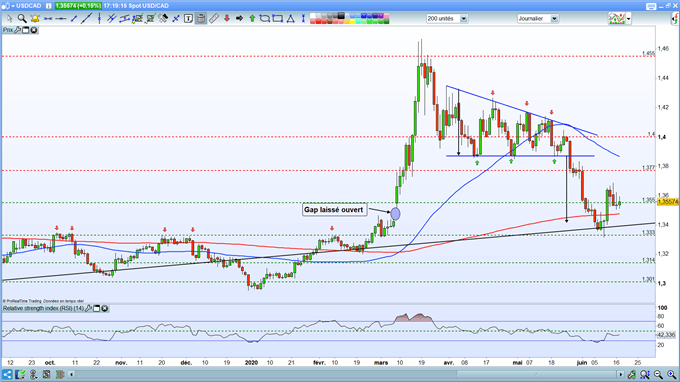
Task: Click the Relative strength index (RSI) label
Action: (x=43, y=308)
